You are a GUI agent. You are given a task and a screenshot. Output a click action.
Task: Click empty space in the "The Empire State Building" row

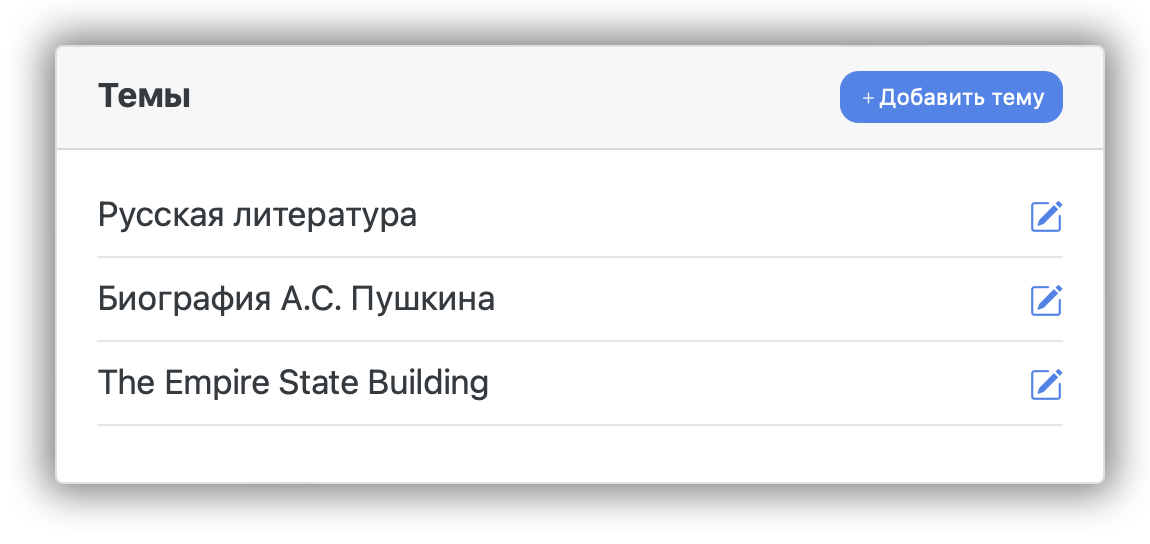point(760,383)
